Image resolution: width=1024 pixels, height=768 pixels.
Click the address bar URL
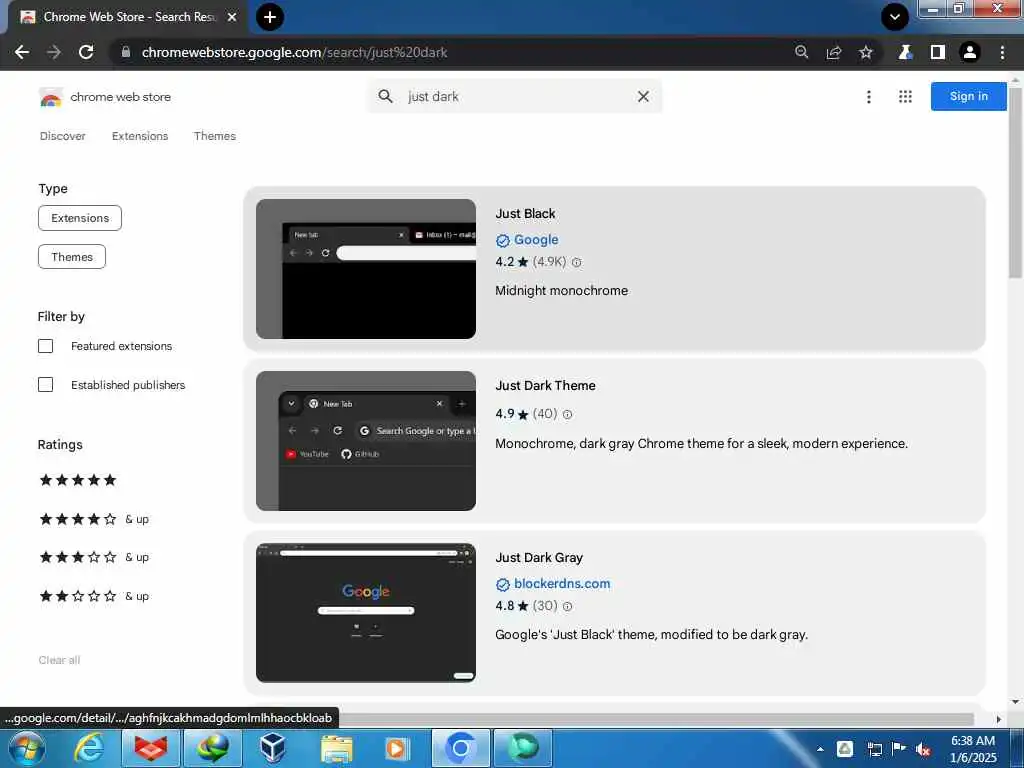294,52
